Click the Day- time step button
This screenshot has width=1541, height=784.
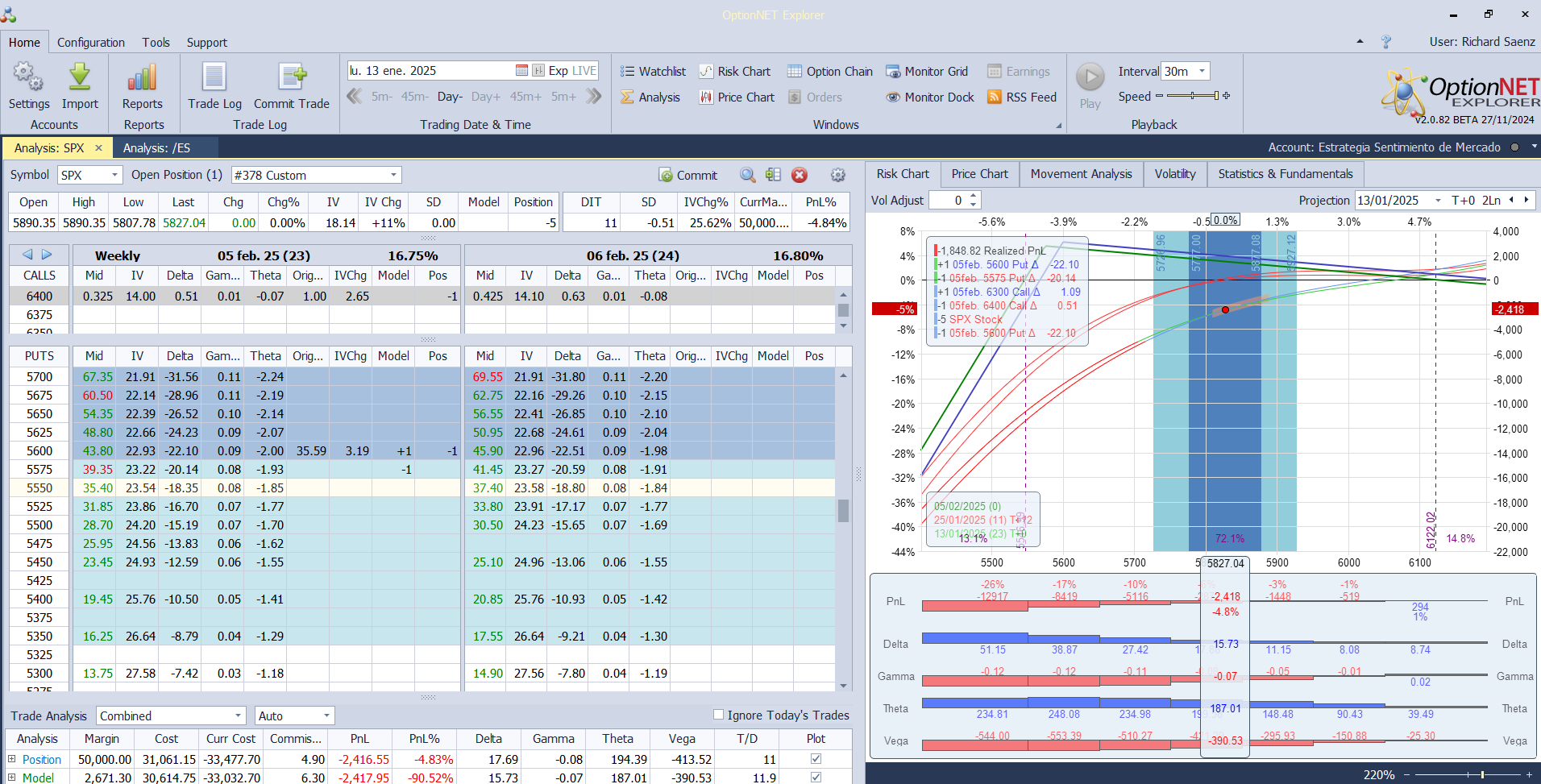click(x=450, y=97)
